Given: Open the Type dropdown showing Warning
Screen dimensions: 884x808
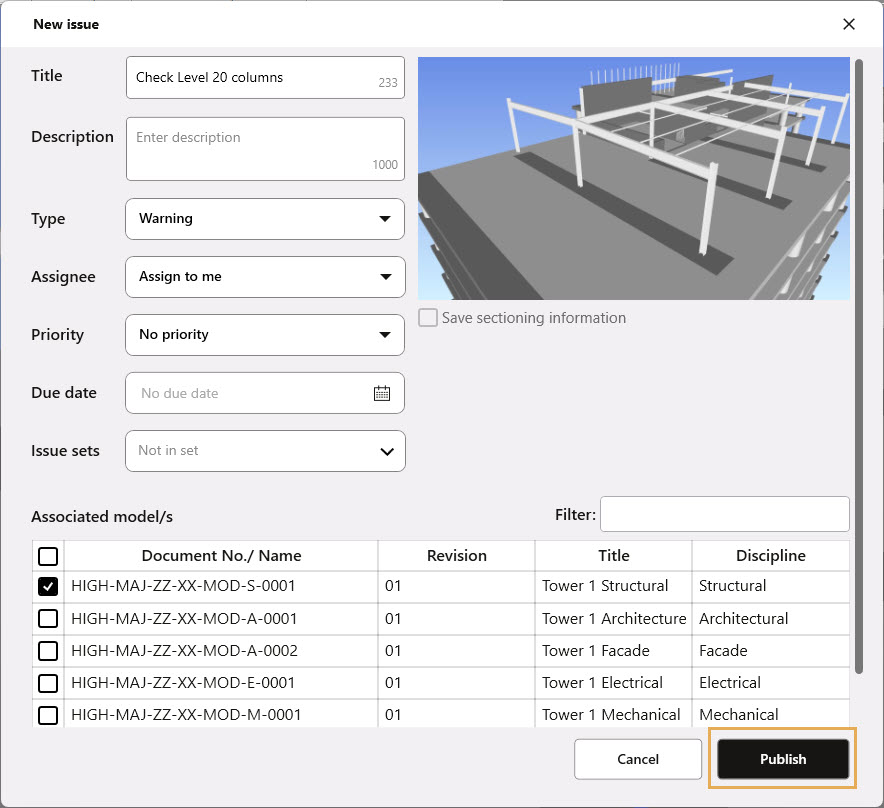Looking at the screenshot, I should [x=265, y=219].
